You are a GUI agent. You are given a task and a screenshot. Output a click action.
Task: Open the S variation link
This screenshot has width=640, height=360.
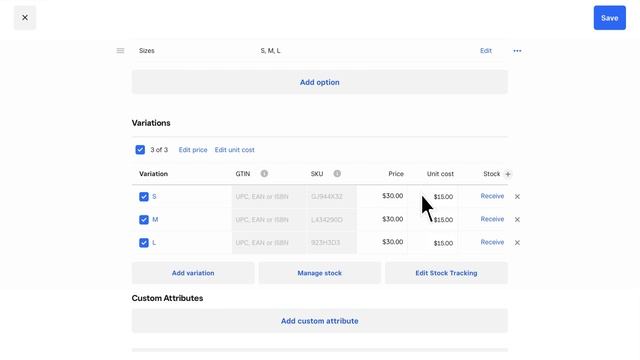point(154,196)
